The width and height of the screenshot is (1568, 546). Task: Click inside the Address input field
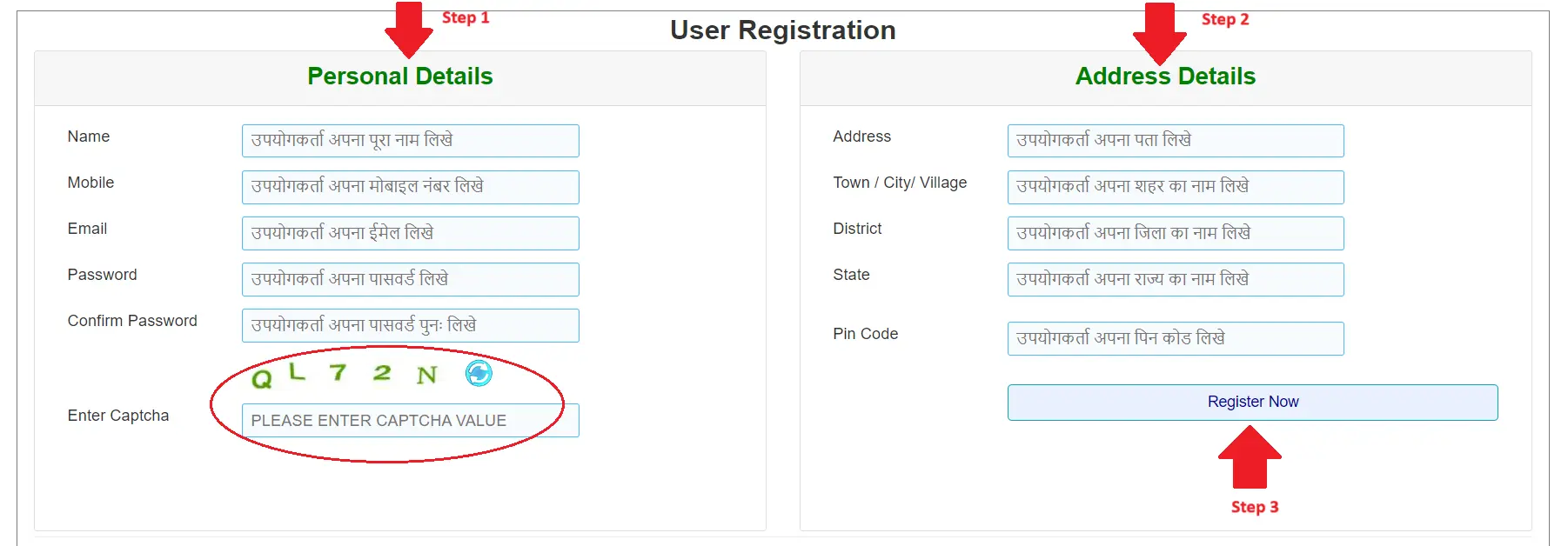click(1175, 140)
